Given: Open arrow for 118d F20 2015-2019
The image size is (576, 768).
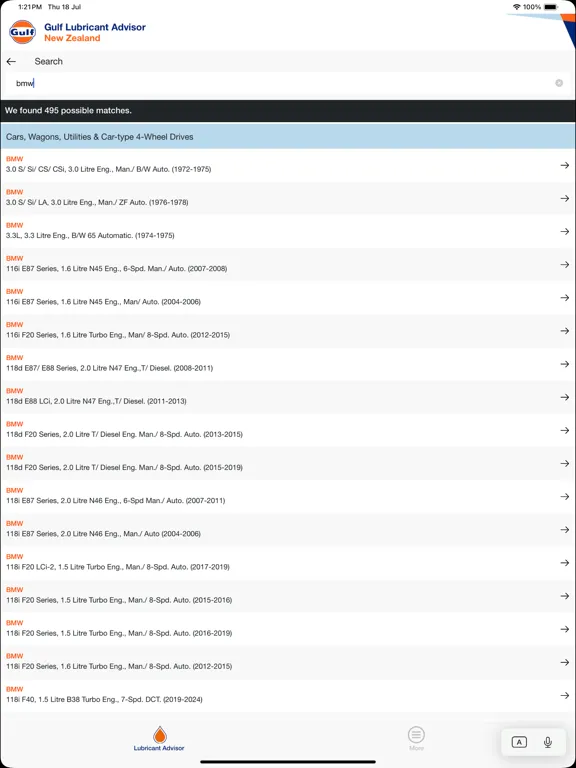Looking at the screenshot, I should [565, 463].
